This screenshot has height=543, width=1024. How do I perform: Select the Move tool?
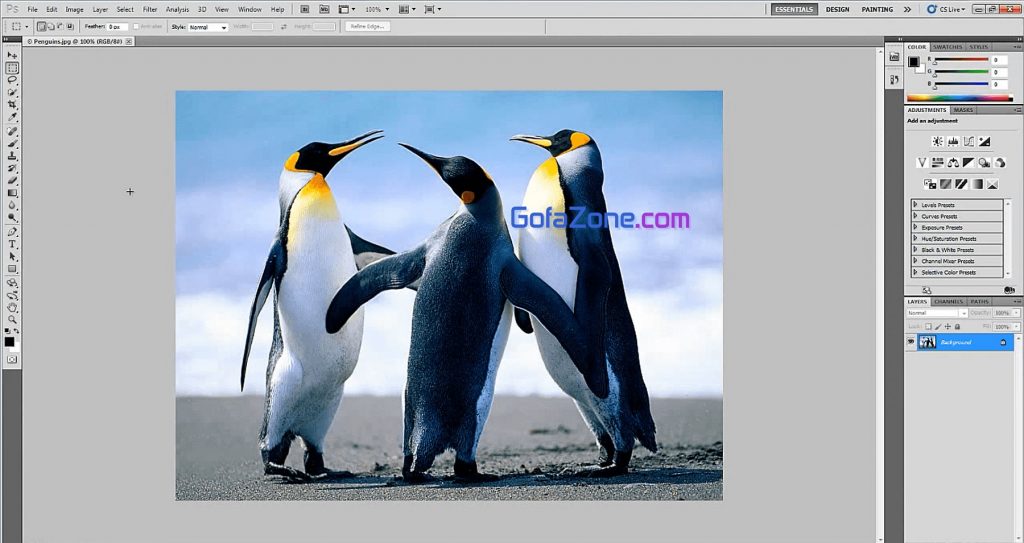pos(12,56)
